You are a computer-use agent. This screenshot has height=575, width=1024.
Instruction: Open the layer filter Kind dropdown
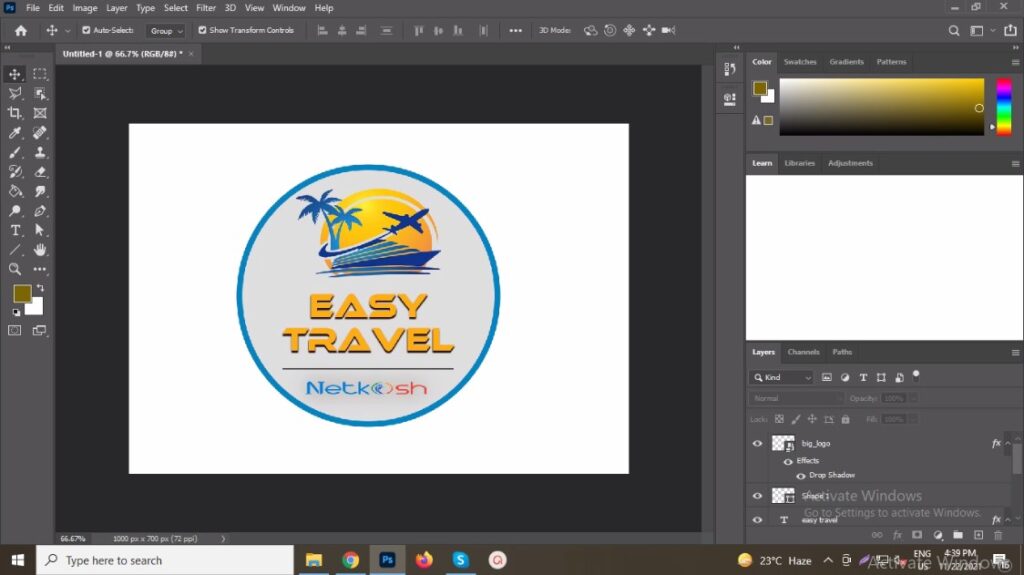click(782, 378)
